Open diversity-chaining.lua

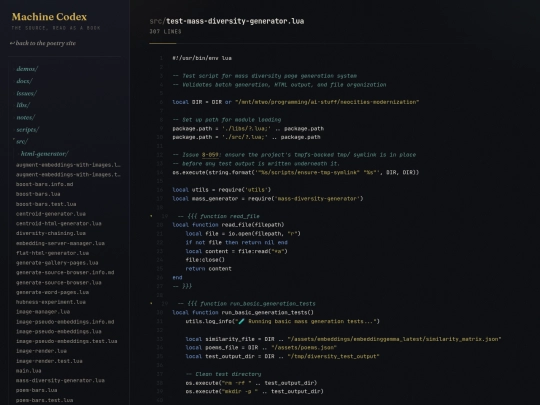(x=51, y=233)
